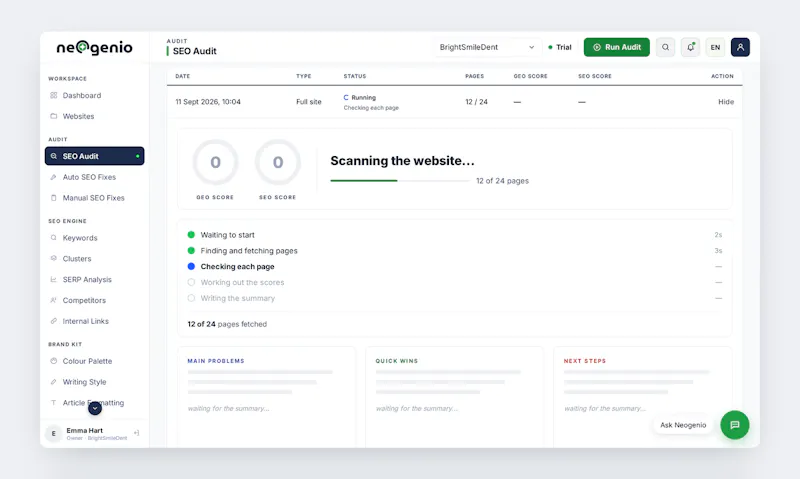Click the "Full site" type cell
This screenshot has width=800, height=479.
tap(309, 102)
